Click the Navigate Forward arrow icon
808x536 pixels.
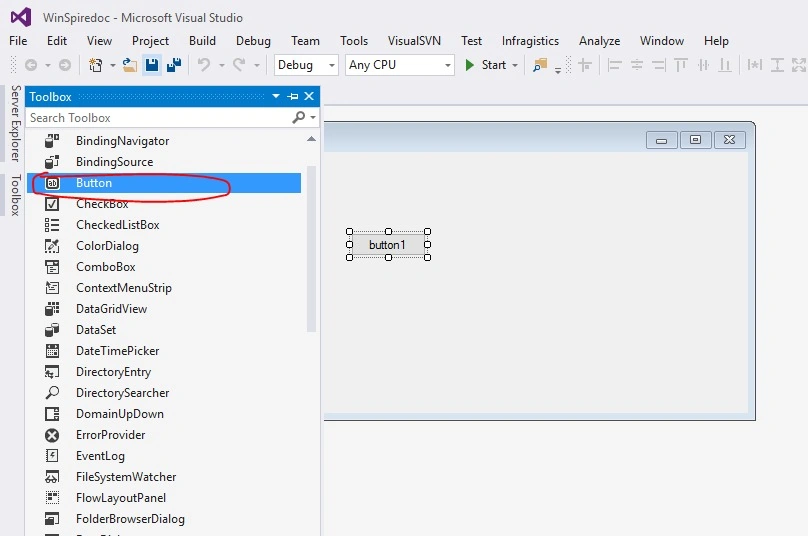(x=65, y=65)
